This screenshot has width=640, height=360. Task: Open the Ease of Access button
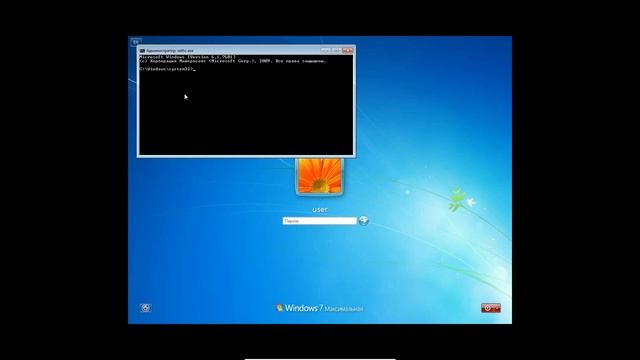click(x=146, y=308)
